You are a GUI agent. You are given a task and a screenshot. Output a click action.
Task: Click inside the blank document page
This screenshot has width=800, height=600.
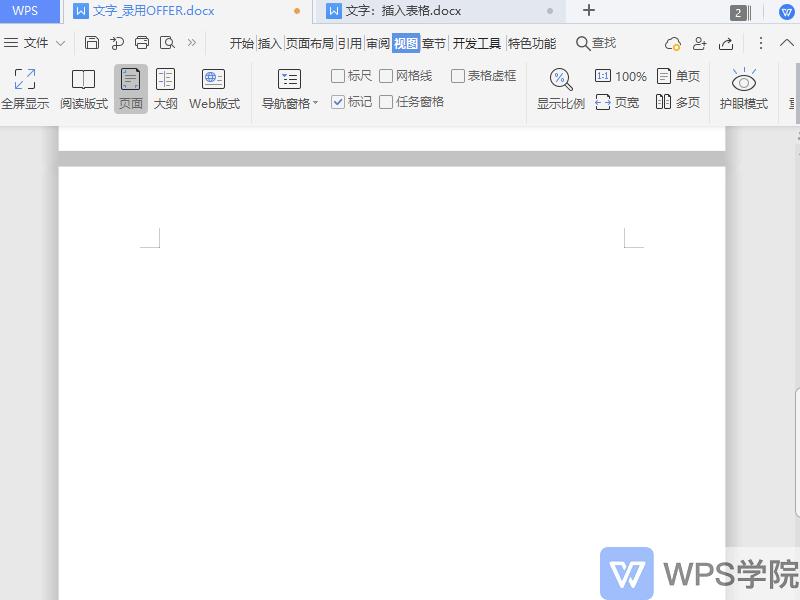pos(392,383)
